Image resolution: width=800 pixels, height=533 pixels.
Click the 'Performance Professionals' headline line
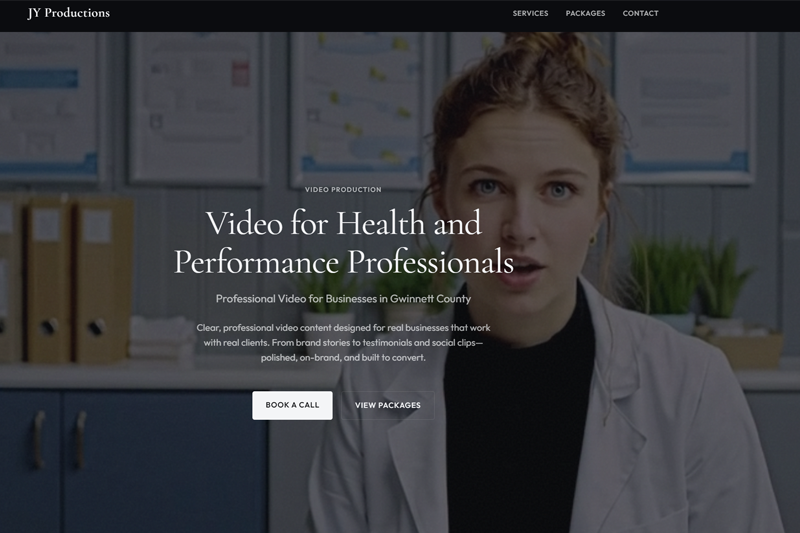click(343, 262)
